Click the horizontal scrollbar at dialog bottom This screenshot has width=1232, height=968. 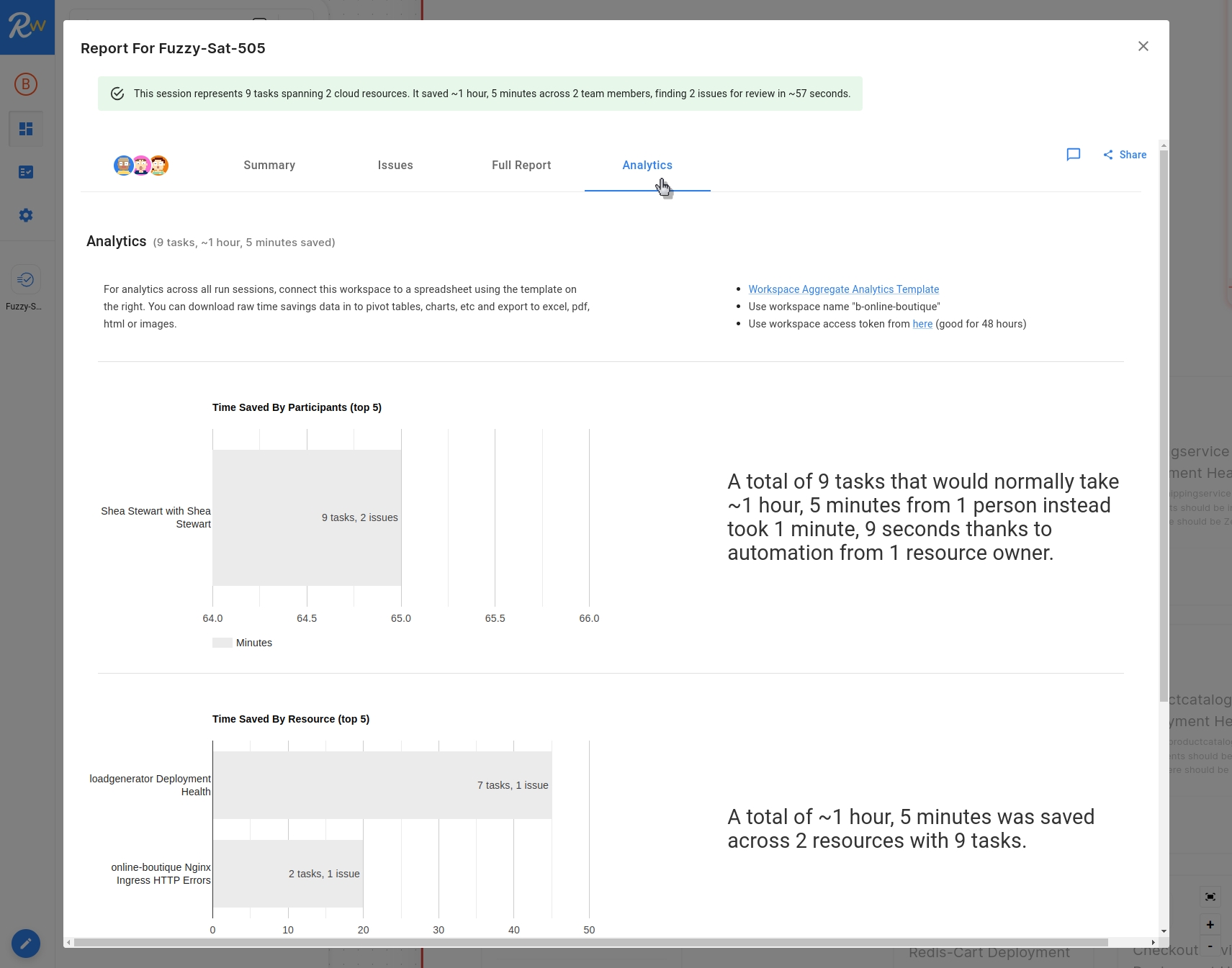(590, 942)
